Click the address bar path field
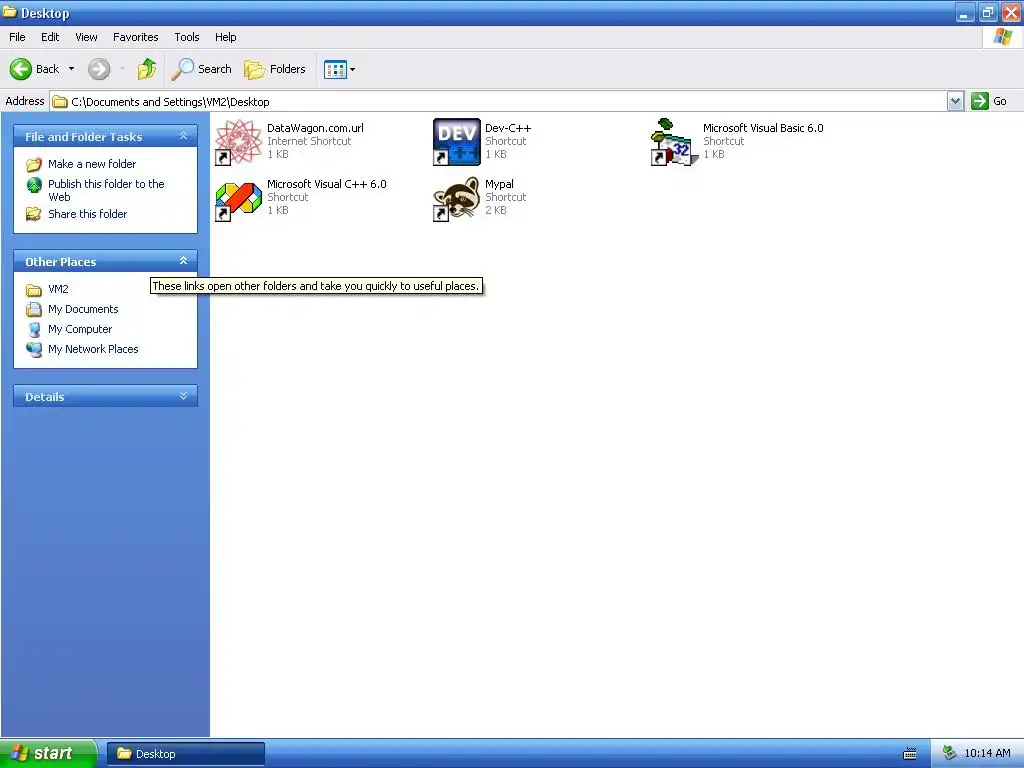Screen dimensions: 1024x768 (500, 101)
